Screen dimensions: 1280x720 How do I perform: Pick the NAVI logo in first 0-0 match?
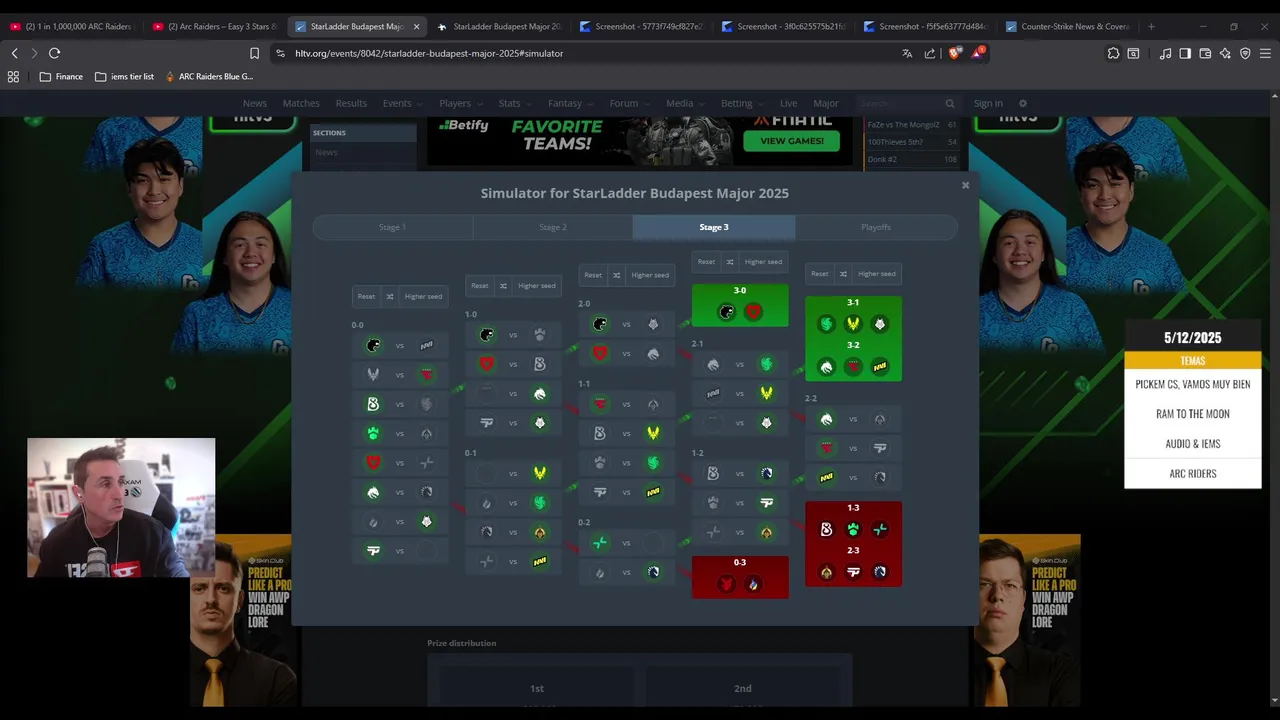pos(427,346)
